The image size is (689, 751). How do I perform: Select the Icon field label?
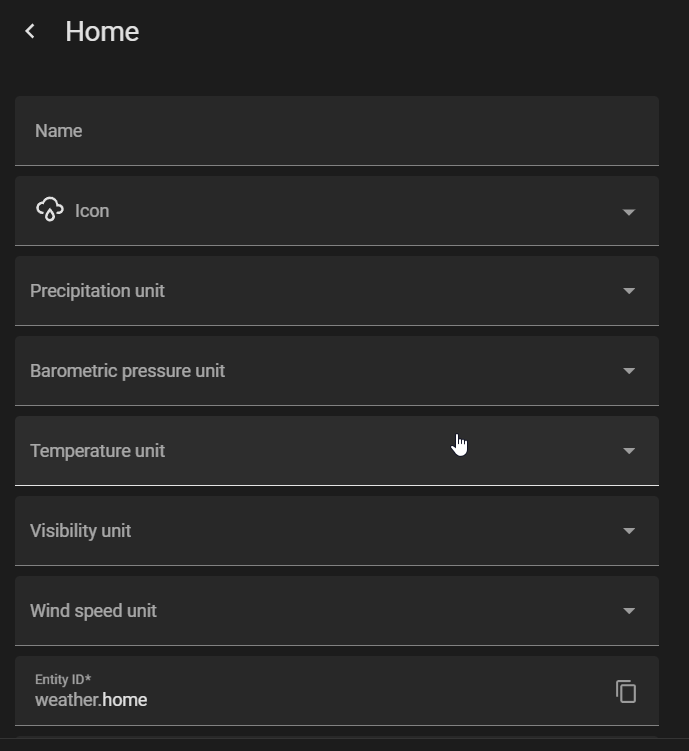(x=92, y=211)
